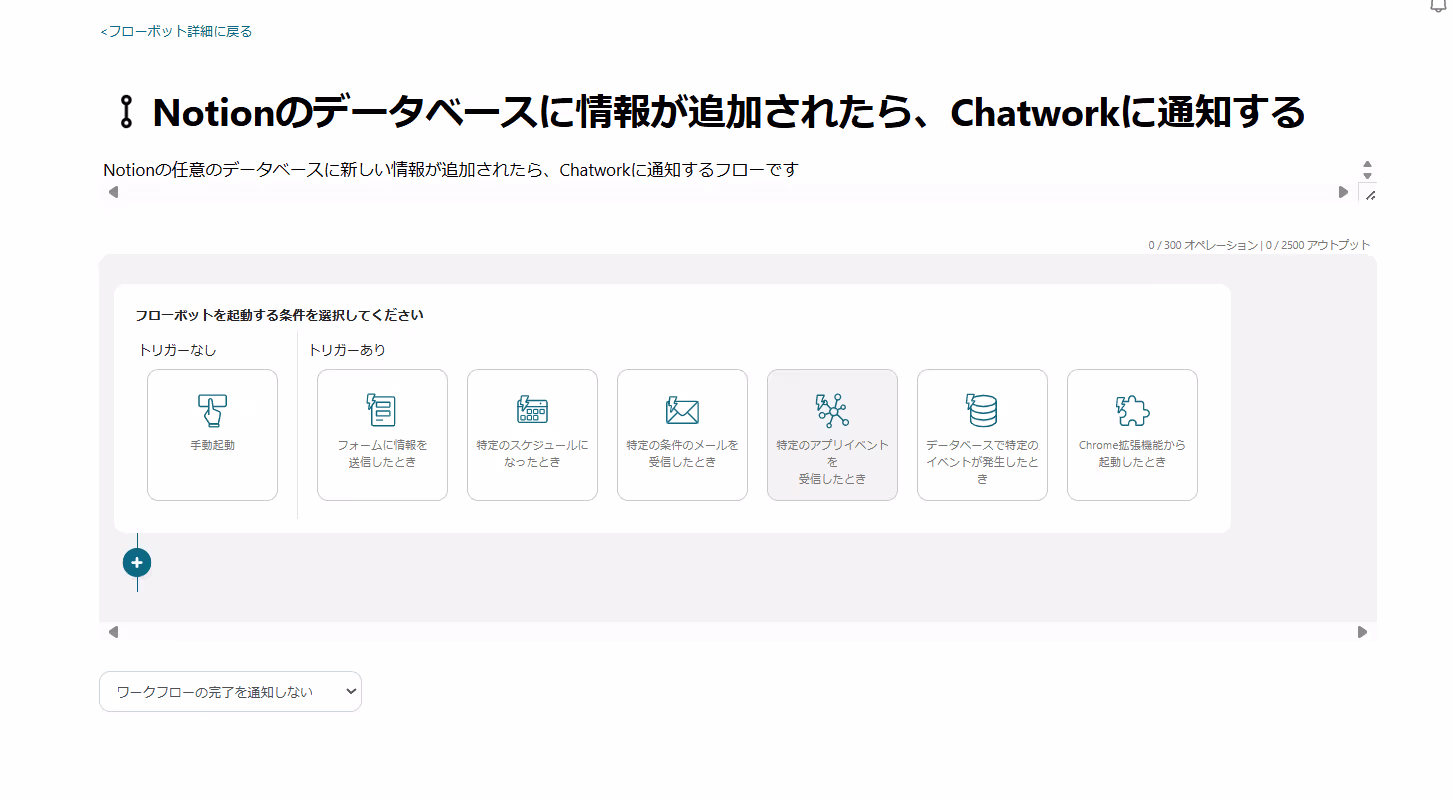This screenshot has width=1453, height=800.
Task: Choose データベースで特定のイベントが発生したとき trigger
Action: (982, 435)
